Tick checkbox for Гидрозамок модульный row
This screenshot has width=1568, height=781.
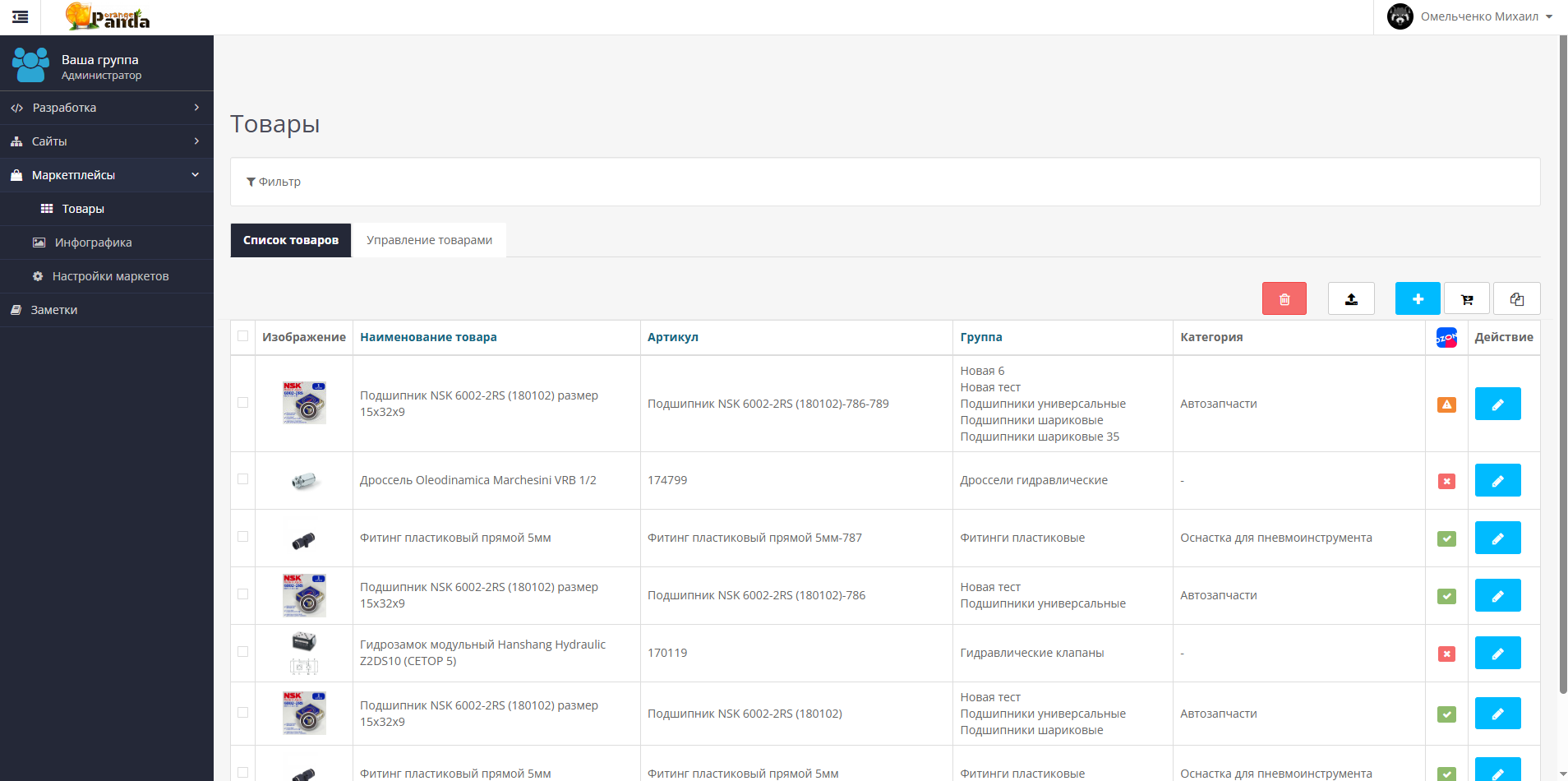[242, 651]
